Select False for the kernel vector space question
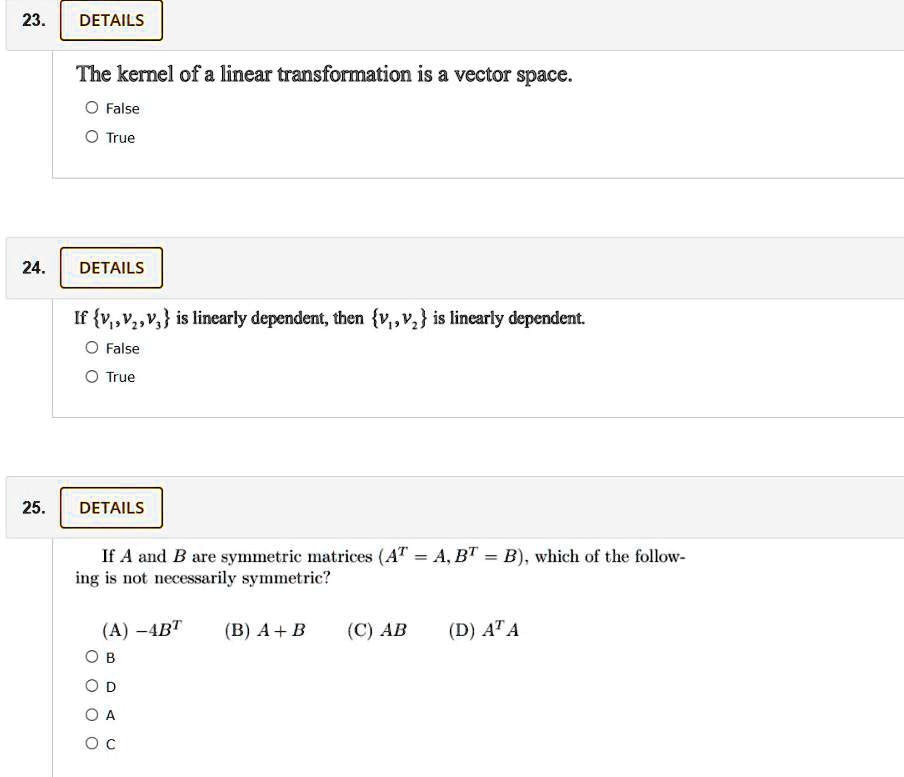Viewport: 904px width, 777px height. click(92, 109)
